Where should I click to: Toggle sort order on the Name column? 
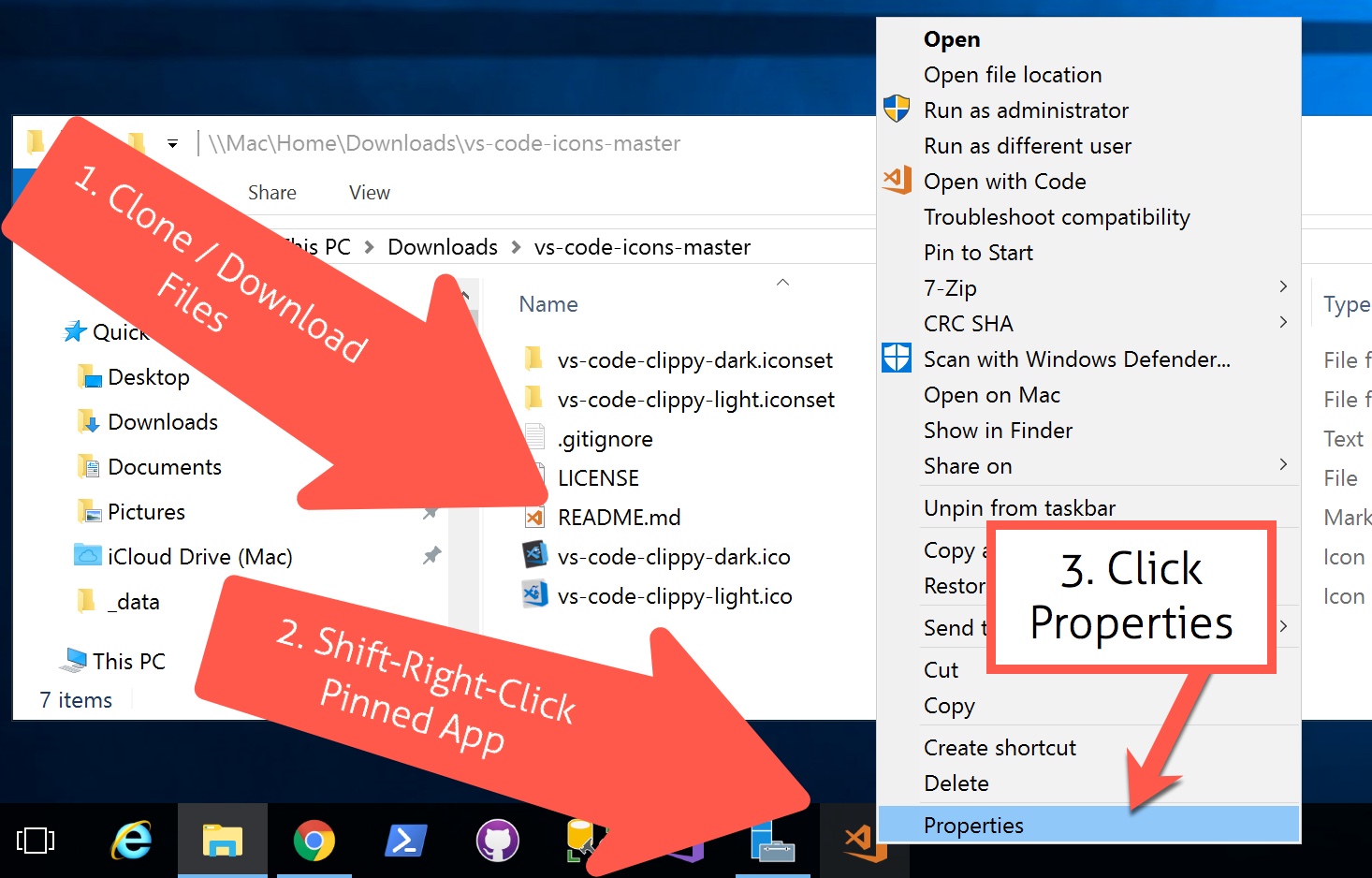point(547,303)
